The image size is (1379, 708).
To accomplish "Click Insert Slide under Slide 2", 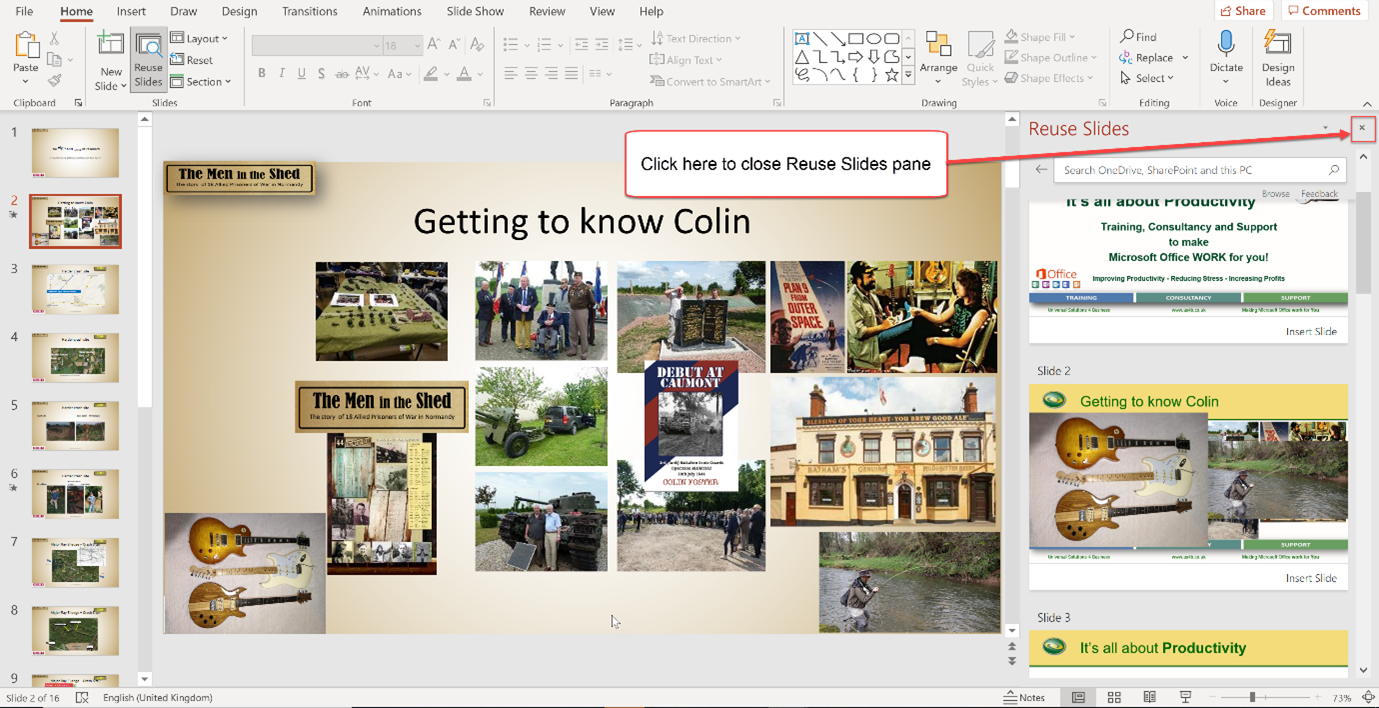I will click(x=1311, y=578).
